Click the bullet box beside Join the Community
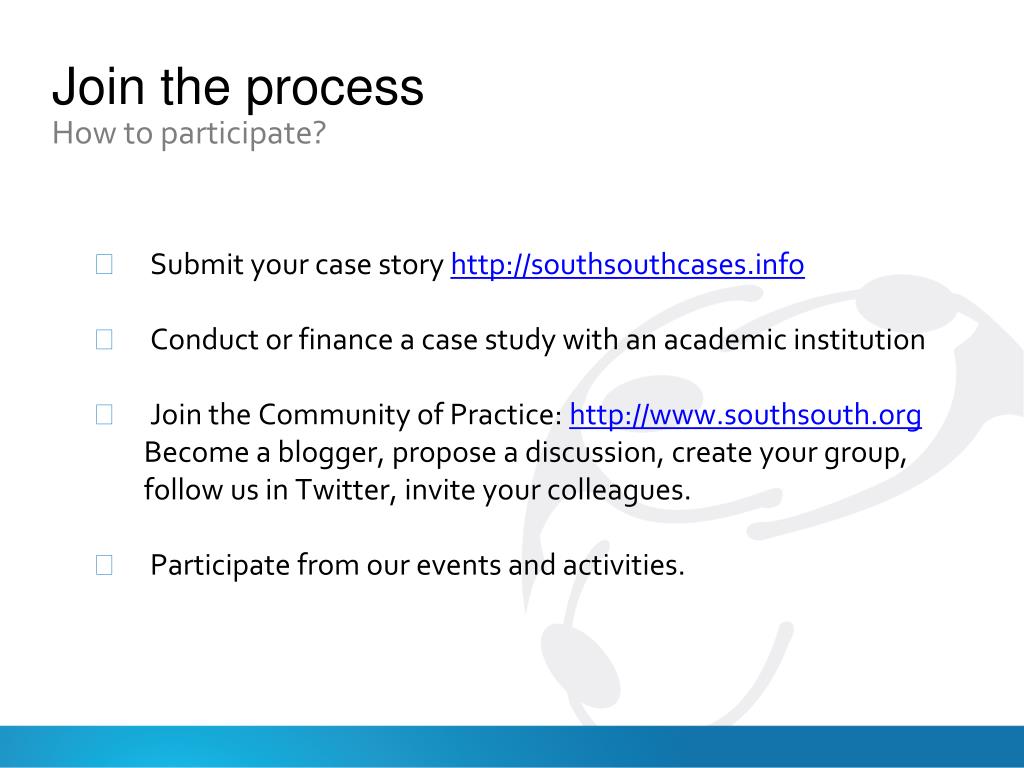This screenshot has height=768, width=1024. pos(104,415)
